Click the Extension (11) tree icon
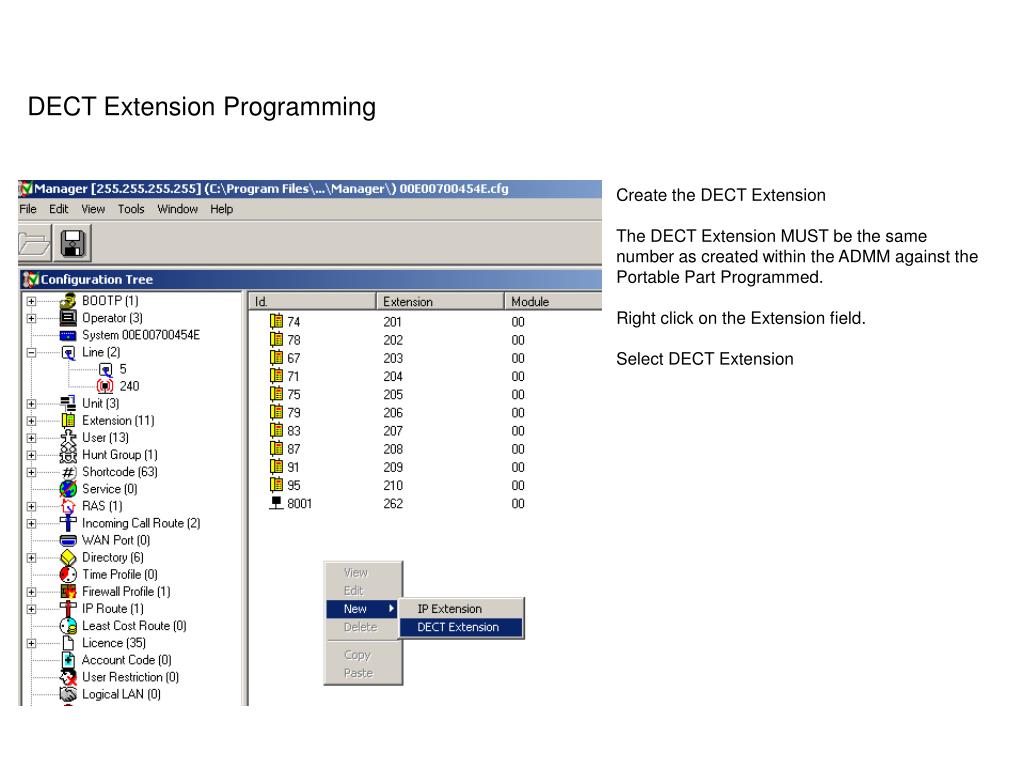The image size is (1024, 768). click(68, 421)
